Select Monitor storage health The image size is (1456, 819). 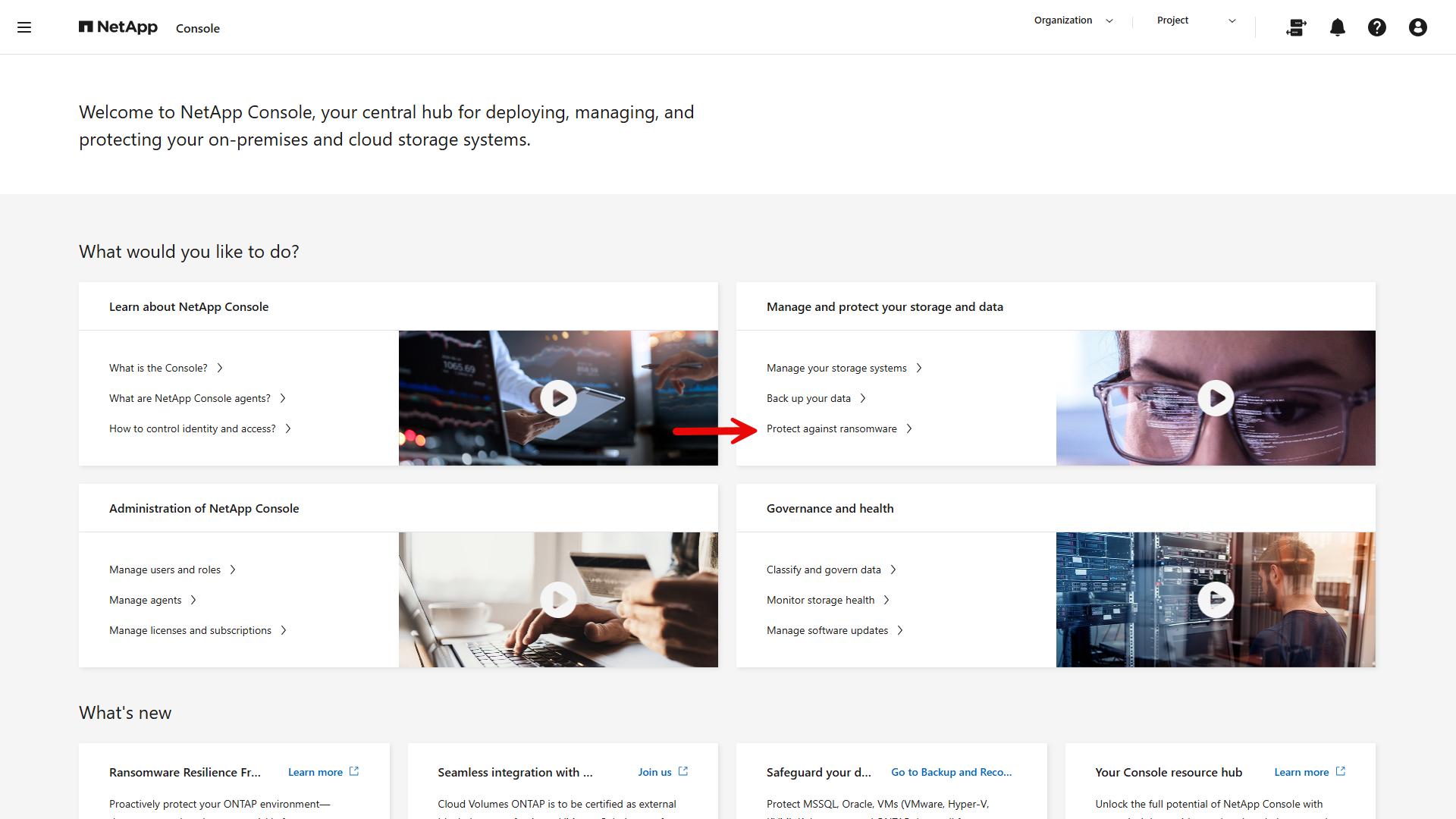pos(828,600)
